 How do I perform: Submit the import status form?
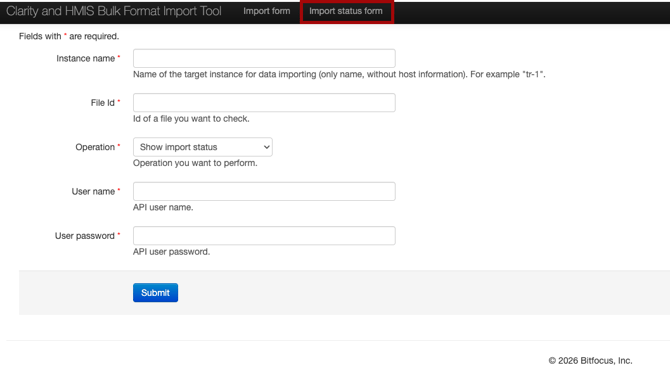pos(156,293)
